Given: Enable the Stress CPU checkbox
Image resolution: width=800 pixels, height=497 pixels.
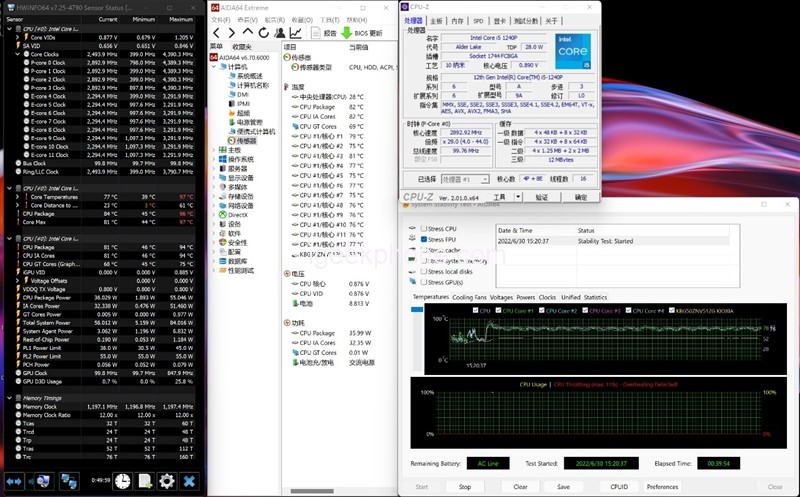Looking at the screenshot, I should coord(423,229).
